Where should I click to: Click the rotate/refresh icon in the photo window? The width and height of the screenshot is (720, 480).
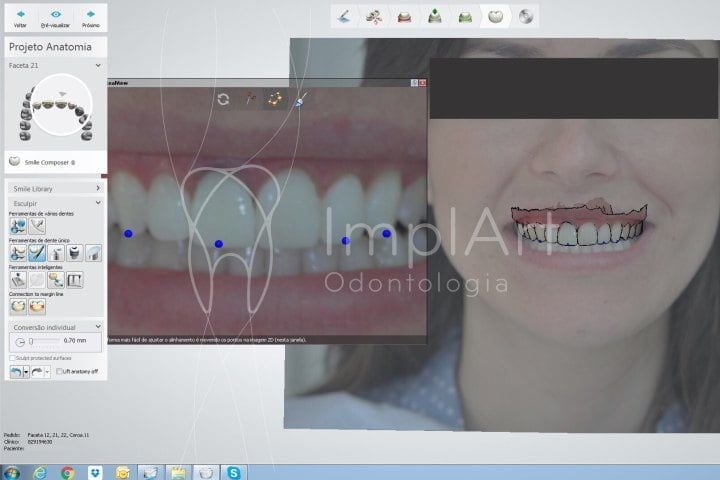pyautogui.click(x=223, y=99)
